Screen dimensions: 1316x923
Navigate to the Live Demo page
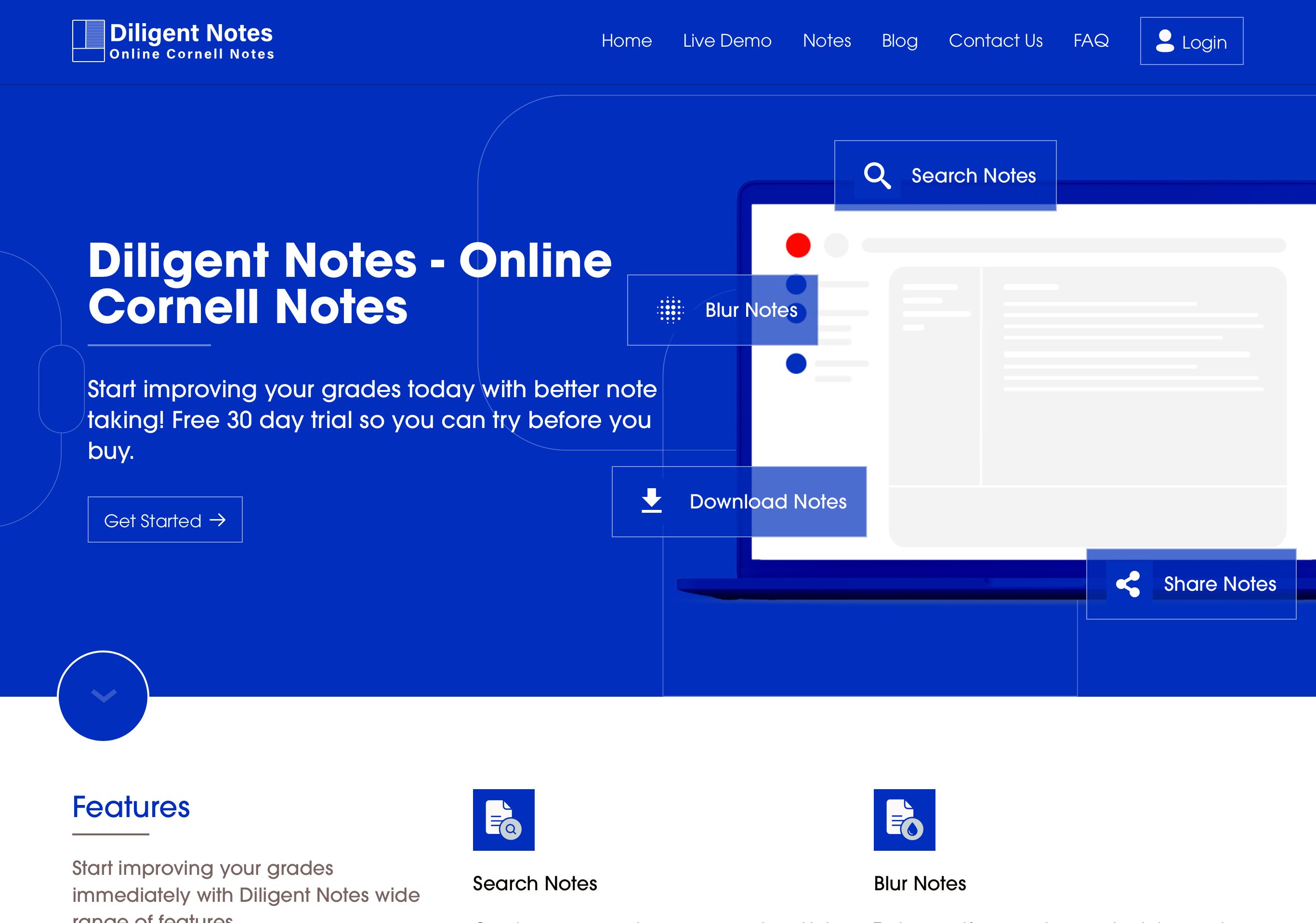[x=727, y=40]
